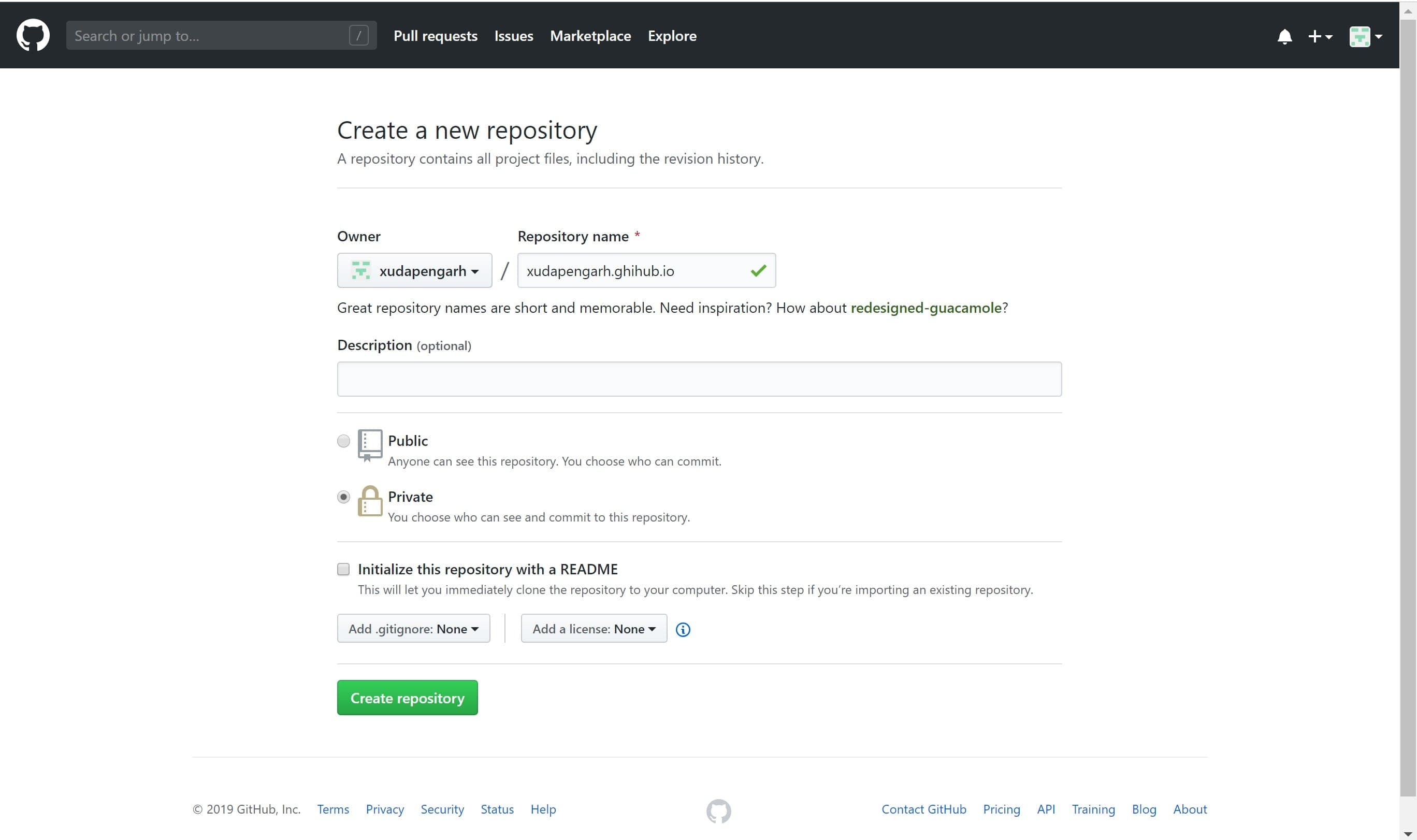
Task: Go to Pull requests in top navigation
Action: click(435, 36)
